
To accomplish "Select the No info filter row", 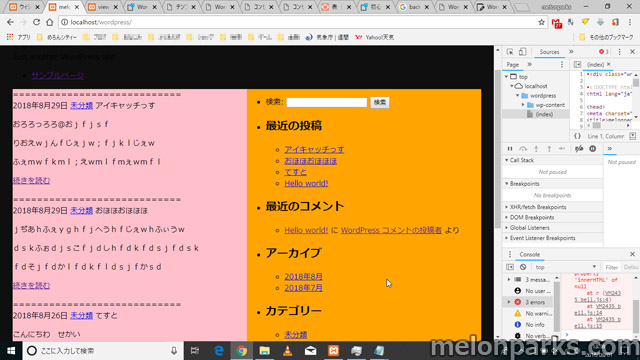I will tap(530, 324).
